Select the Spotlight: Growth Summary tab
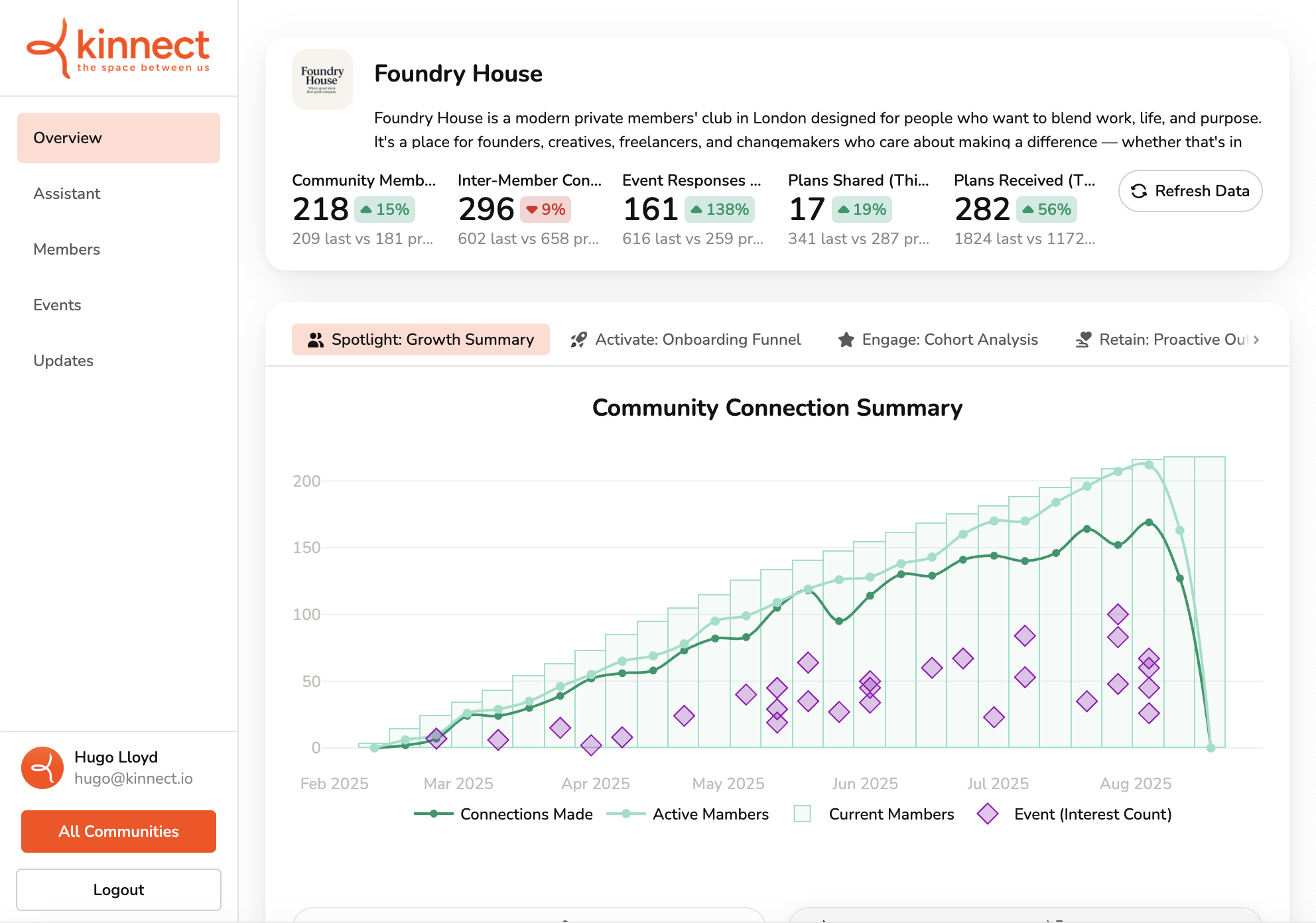 [x=421, y=339]
